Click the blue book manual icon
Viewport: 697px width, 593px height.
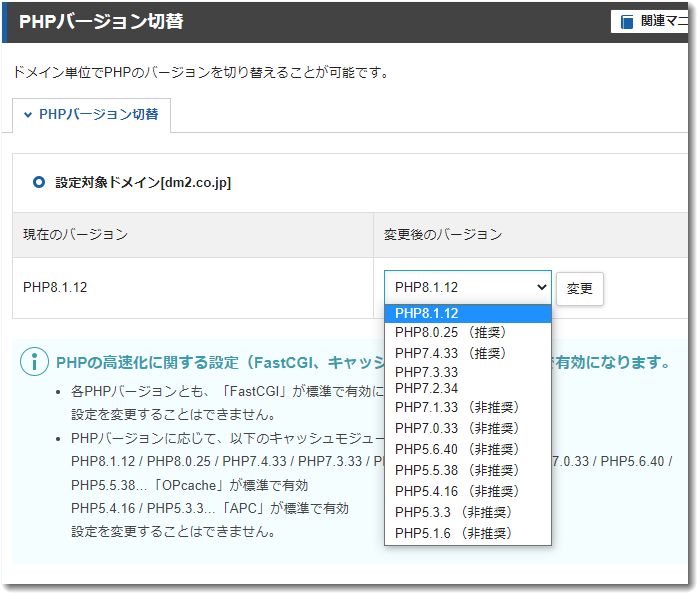626,21
